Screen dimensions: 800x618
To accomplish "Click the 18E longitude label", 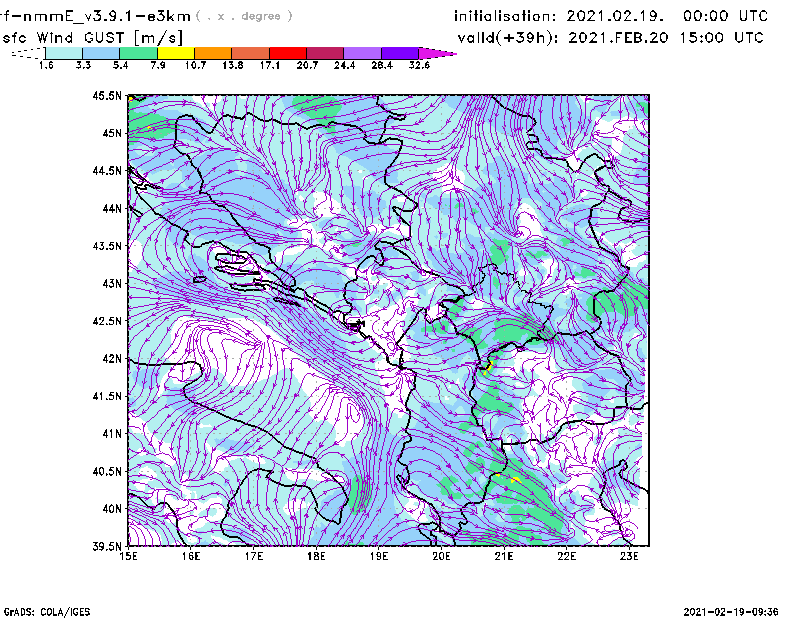I will (316, 556).
